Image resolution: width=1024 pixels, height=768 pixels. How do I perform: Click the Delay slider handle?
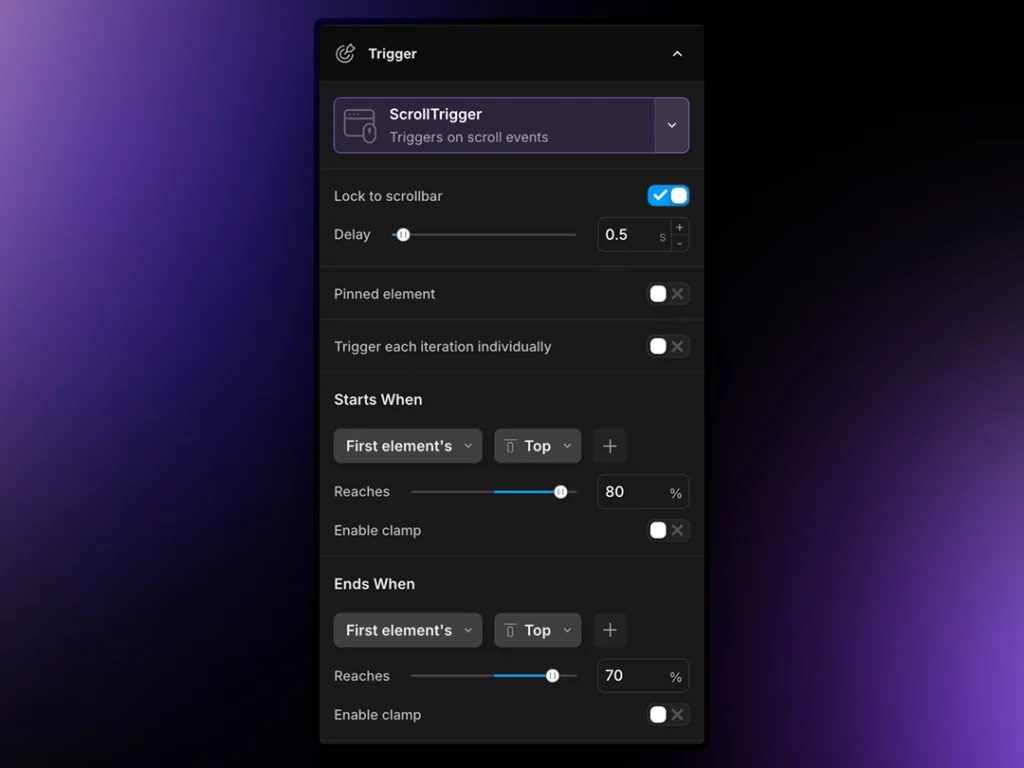click(x=403, y=235)
